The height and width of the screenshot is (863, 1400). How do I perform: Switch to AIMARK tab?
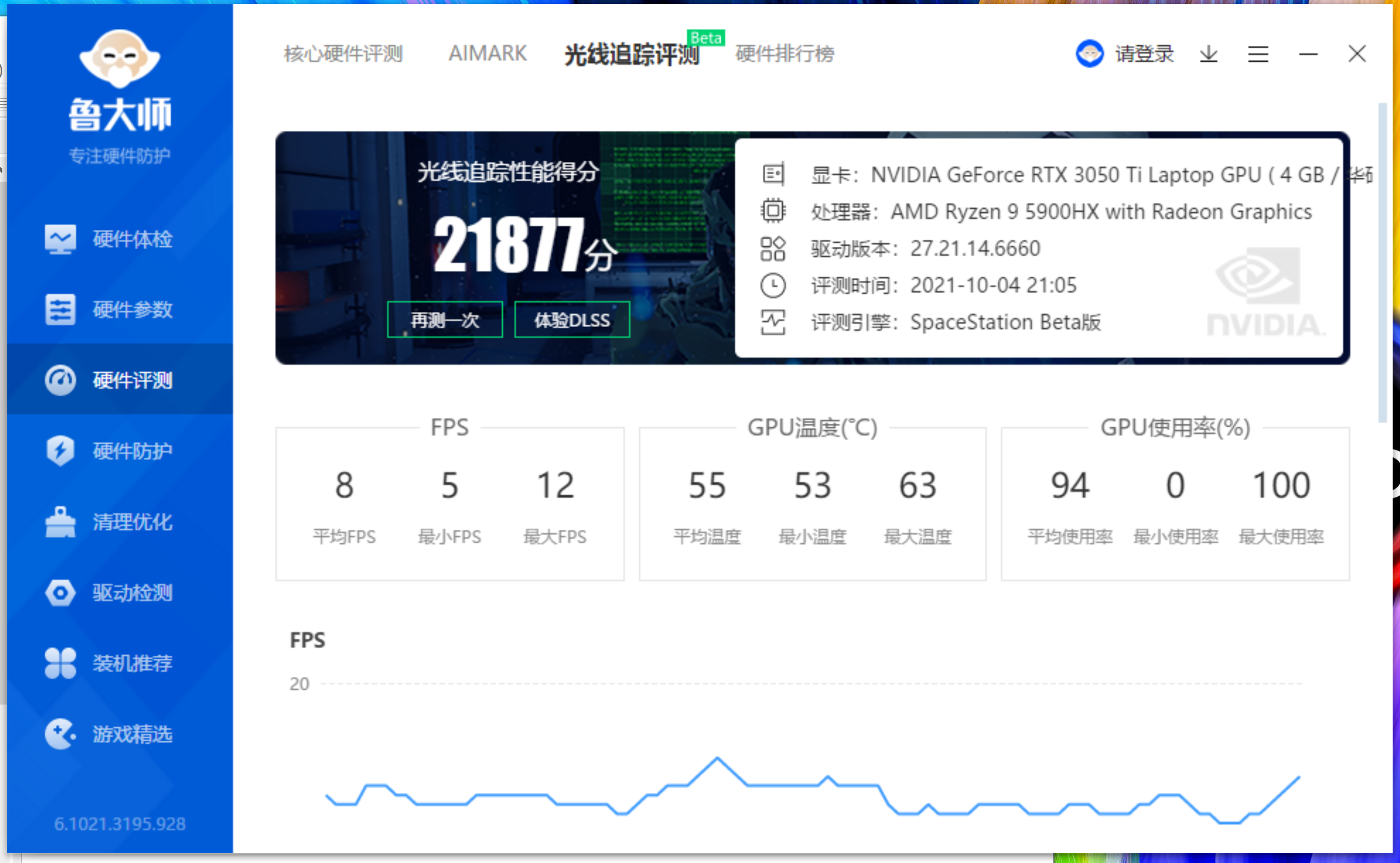point(487,54)
